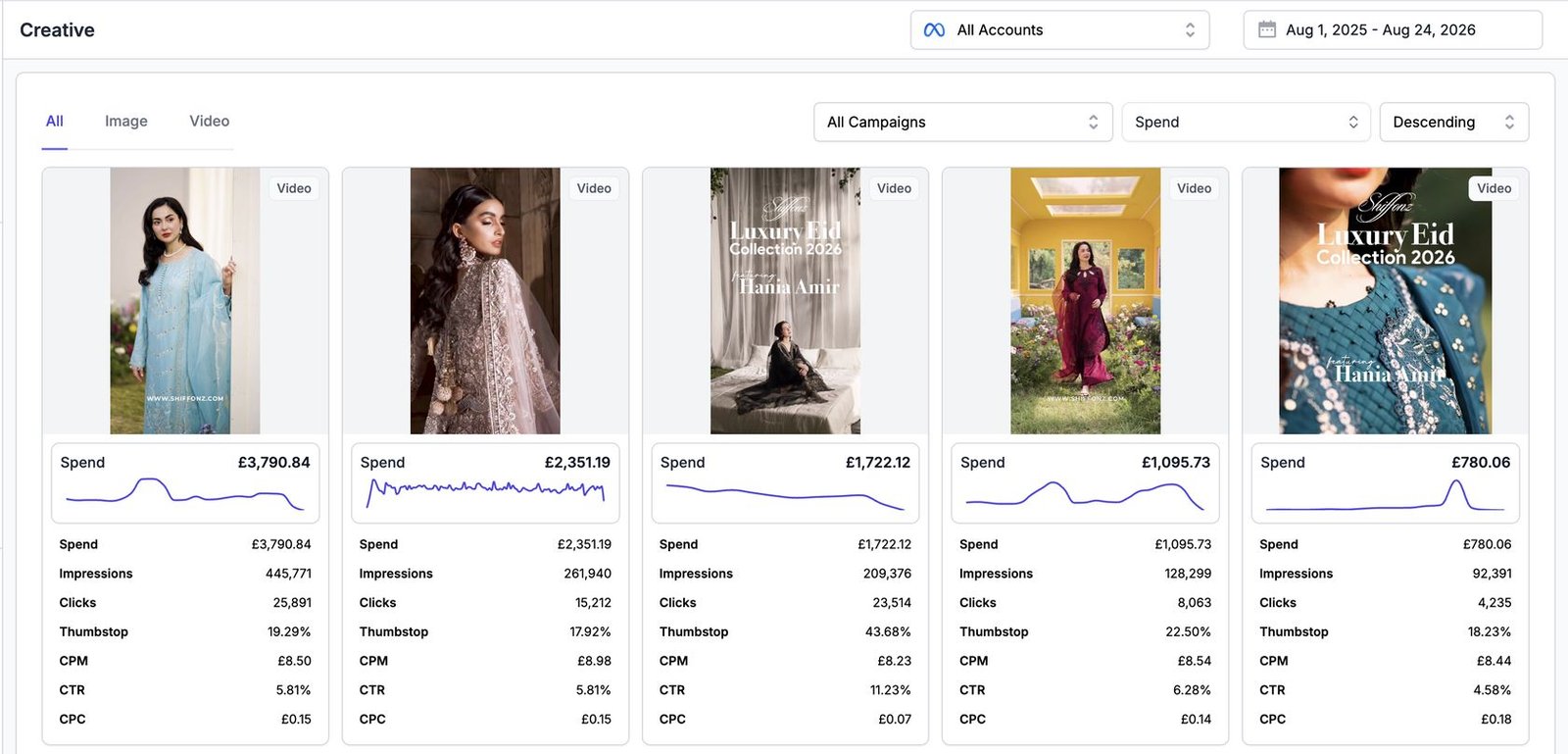Open the All Accounts dropdown
The image size is (1568, 754).
click(1059, 30)
